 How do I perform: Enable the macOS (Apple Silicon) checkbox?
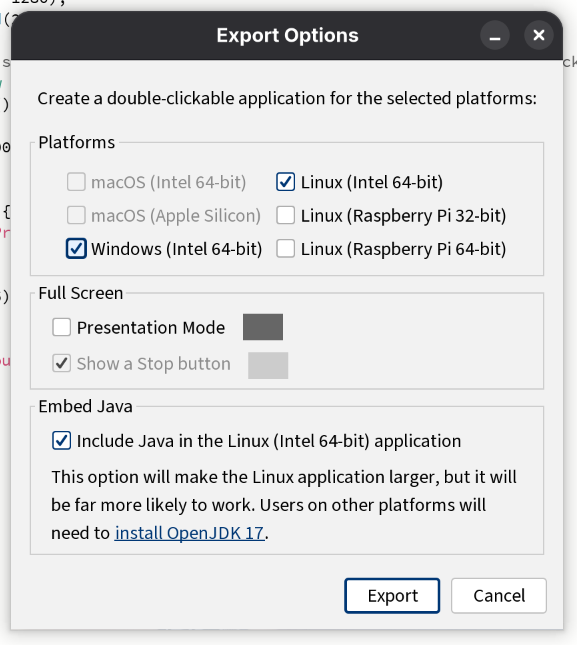[x=76, y=215]
